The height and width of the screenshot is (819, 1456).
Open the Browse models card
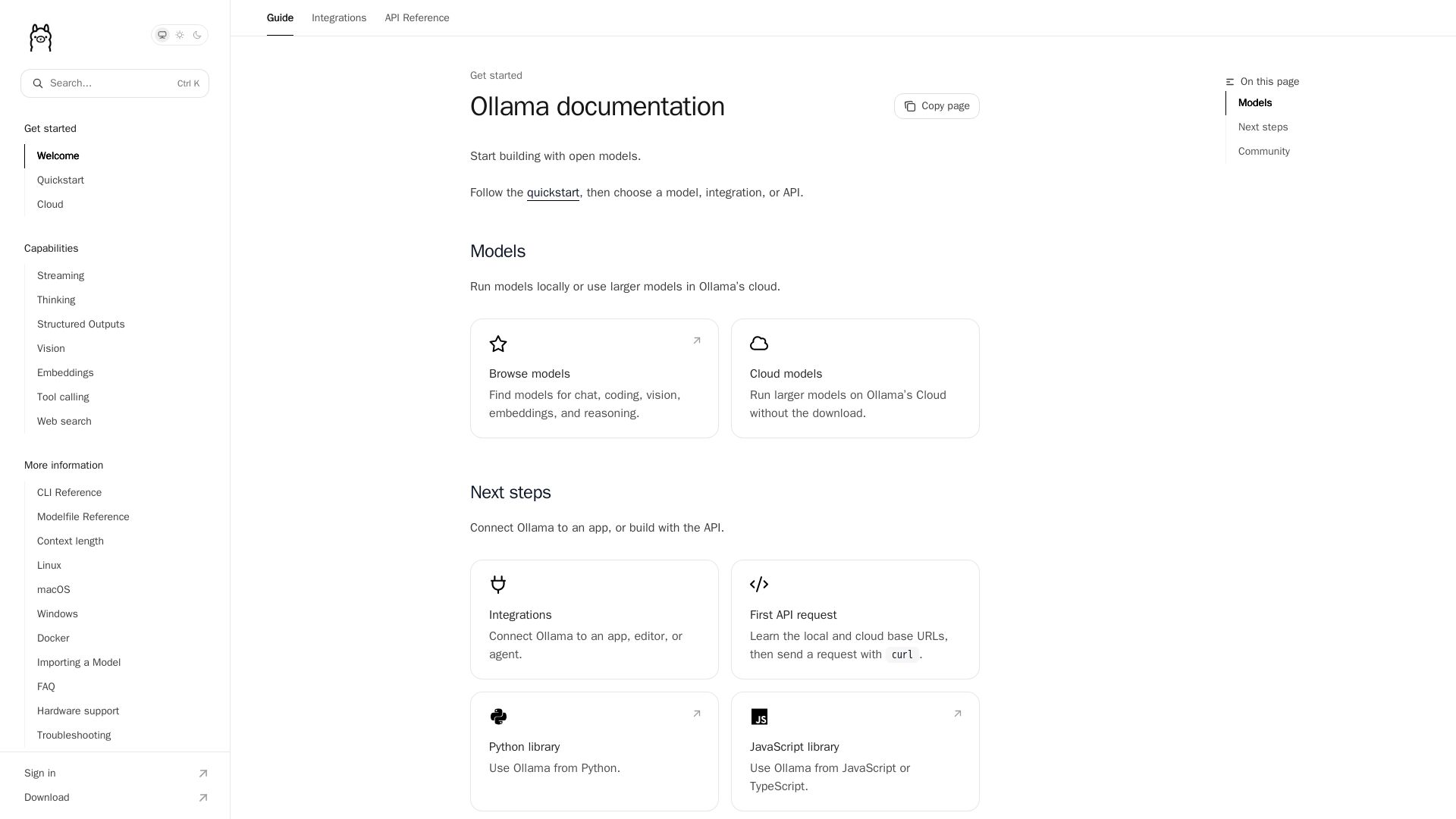pos(595,378)
